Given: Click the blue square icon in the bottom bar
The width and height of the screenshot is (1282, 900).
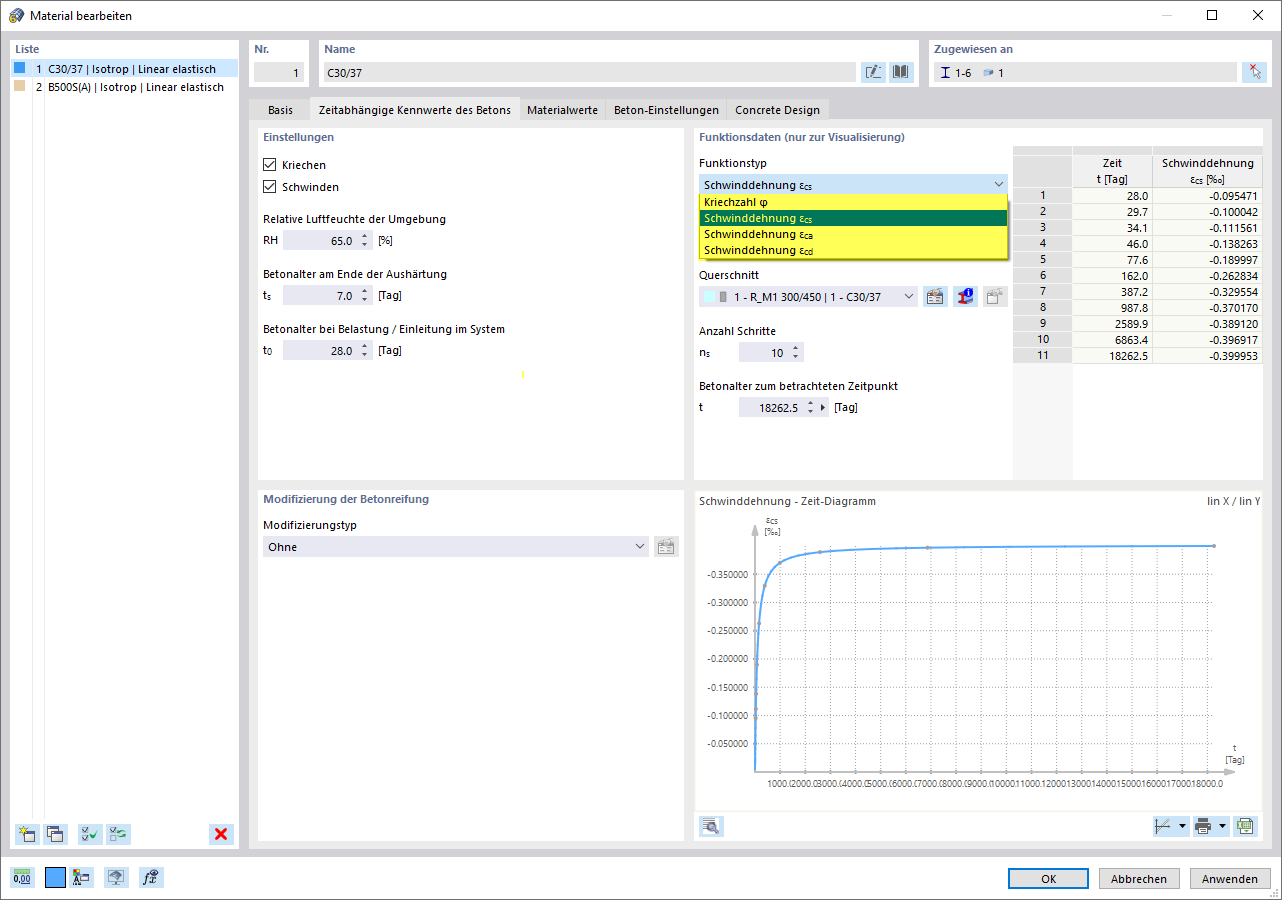Looking at the screenshot, I should 55,878.
